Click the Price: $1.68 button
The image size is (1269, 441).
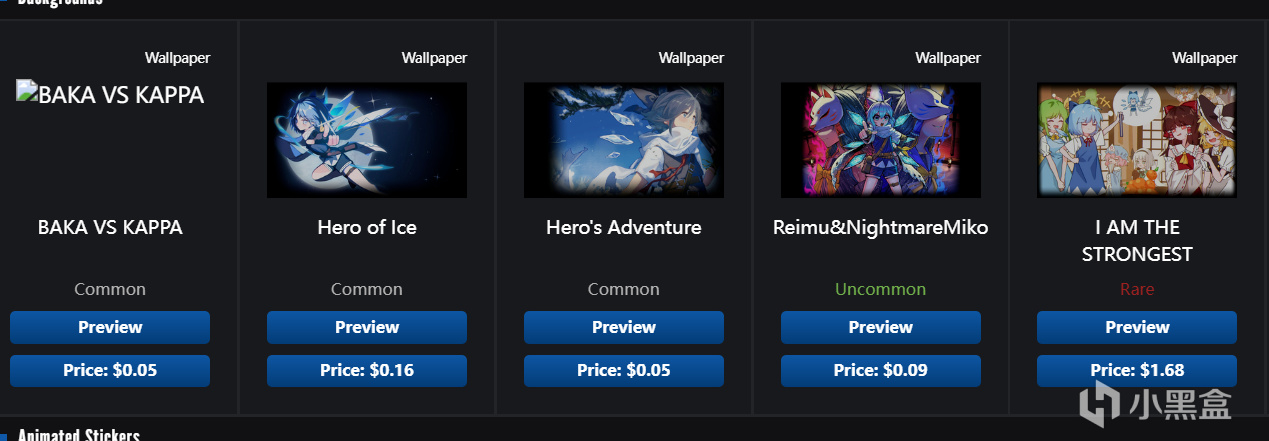click(1137, 370)
